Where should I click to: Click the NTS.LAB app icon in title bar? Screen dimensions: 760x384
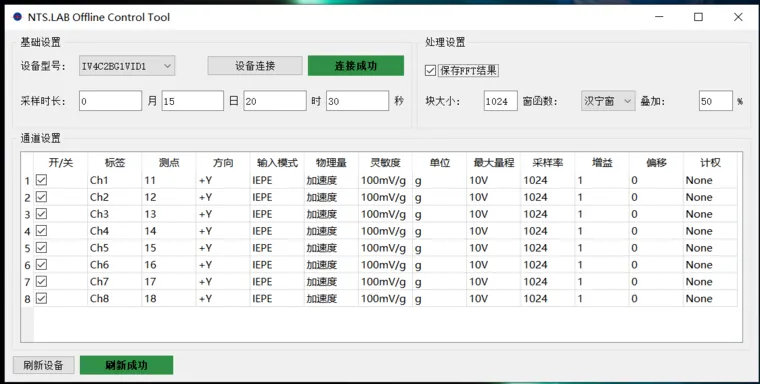tap(17, 17)
